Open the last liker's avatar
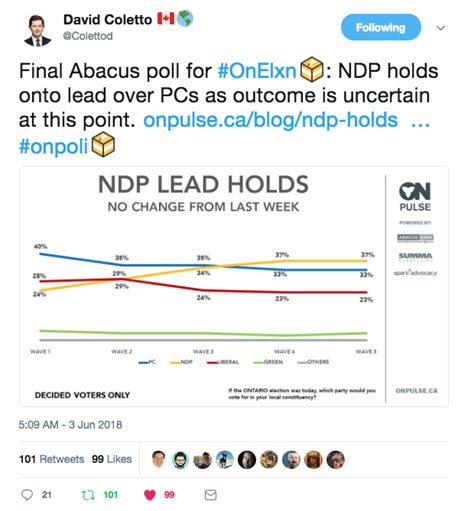Image resolution: width=474 pixels, height=511 pixels. coord(336,460)
